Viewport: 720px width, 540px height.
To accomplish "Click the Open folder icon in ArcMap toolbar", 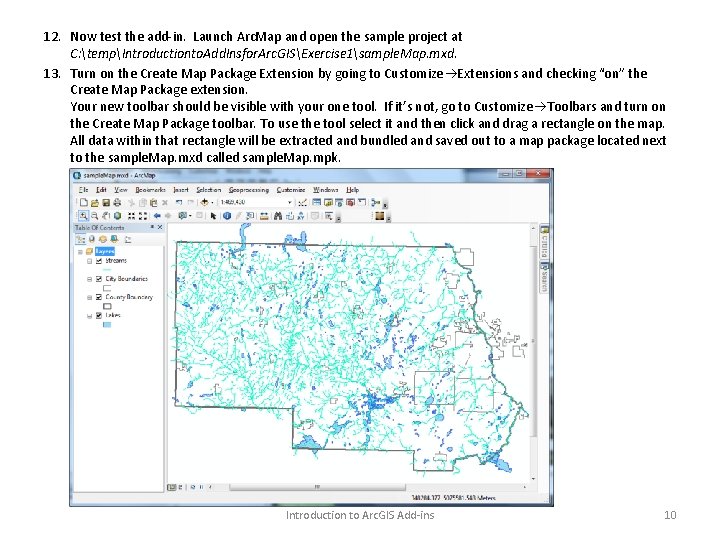I will click(x=95, y=202).
